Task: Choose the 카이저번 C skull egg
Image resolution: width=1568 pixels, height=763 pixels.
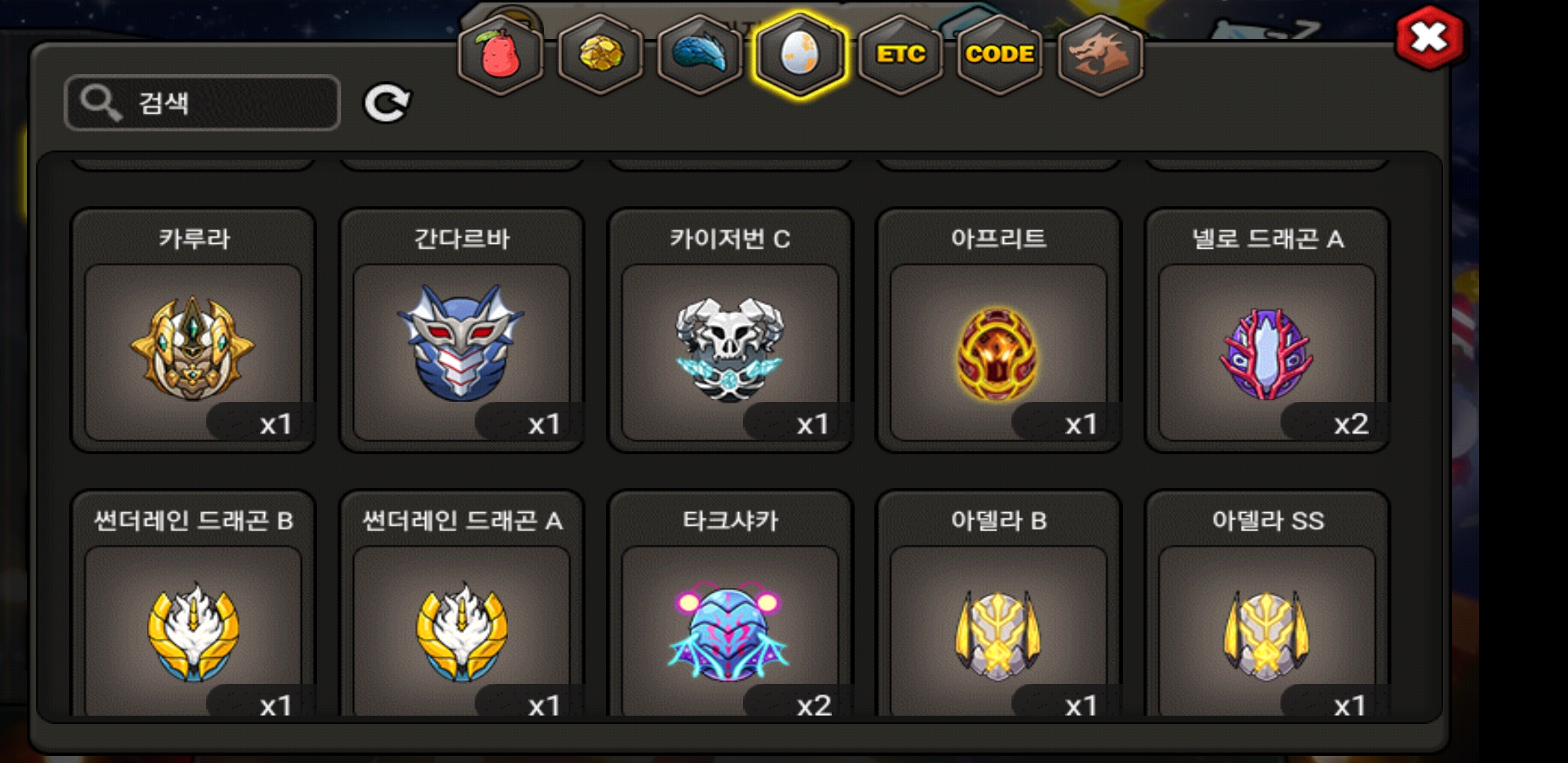Action: pyautogui.click(x=730, y=331)
